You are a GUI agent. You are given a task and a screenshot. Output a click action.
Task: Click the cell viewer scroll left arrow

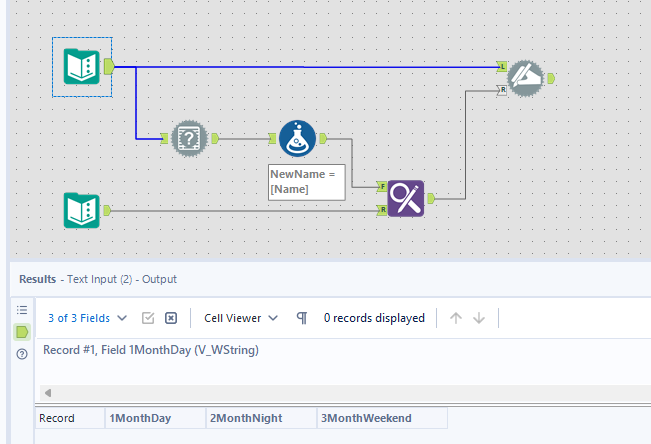(48, 393)
